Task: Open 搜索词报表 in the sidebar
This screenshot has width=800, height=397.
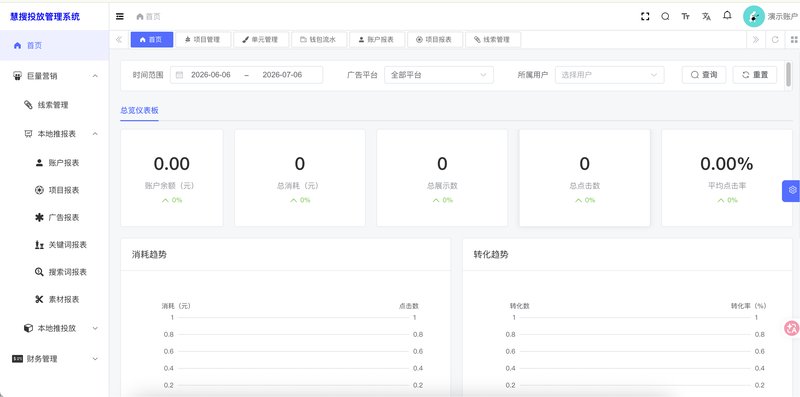Action: (x=54, y=272)
